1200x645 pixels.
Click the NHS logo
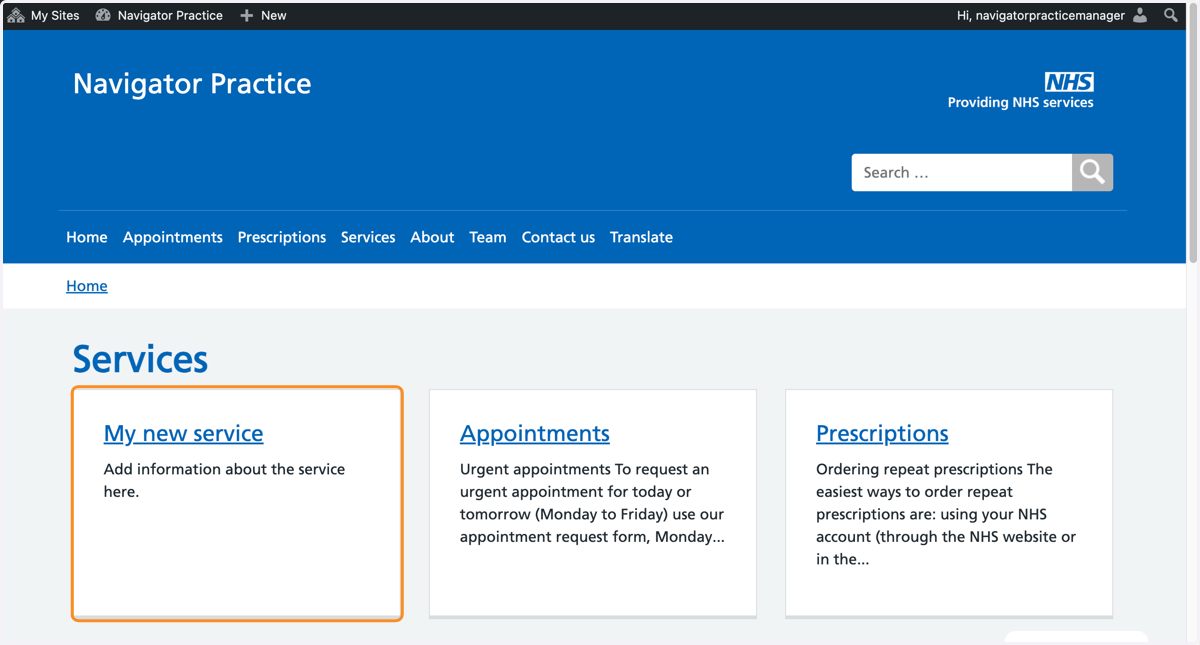tap(1069, 81)
